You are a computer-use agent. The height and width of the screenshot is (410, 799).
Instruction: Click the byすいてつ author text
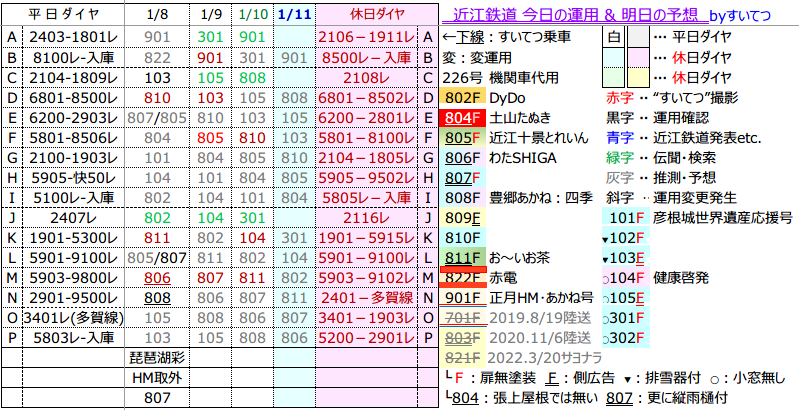(x=740, y=16)
